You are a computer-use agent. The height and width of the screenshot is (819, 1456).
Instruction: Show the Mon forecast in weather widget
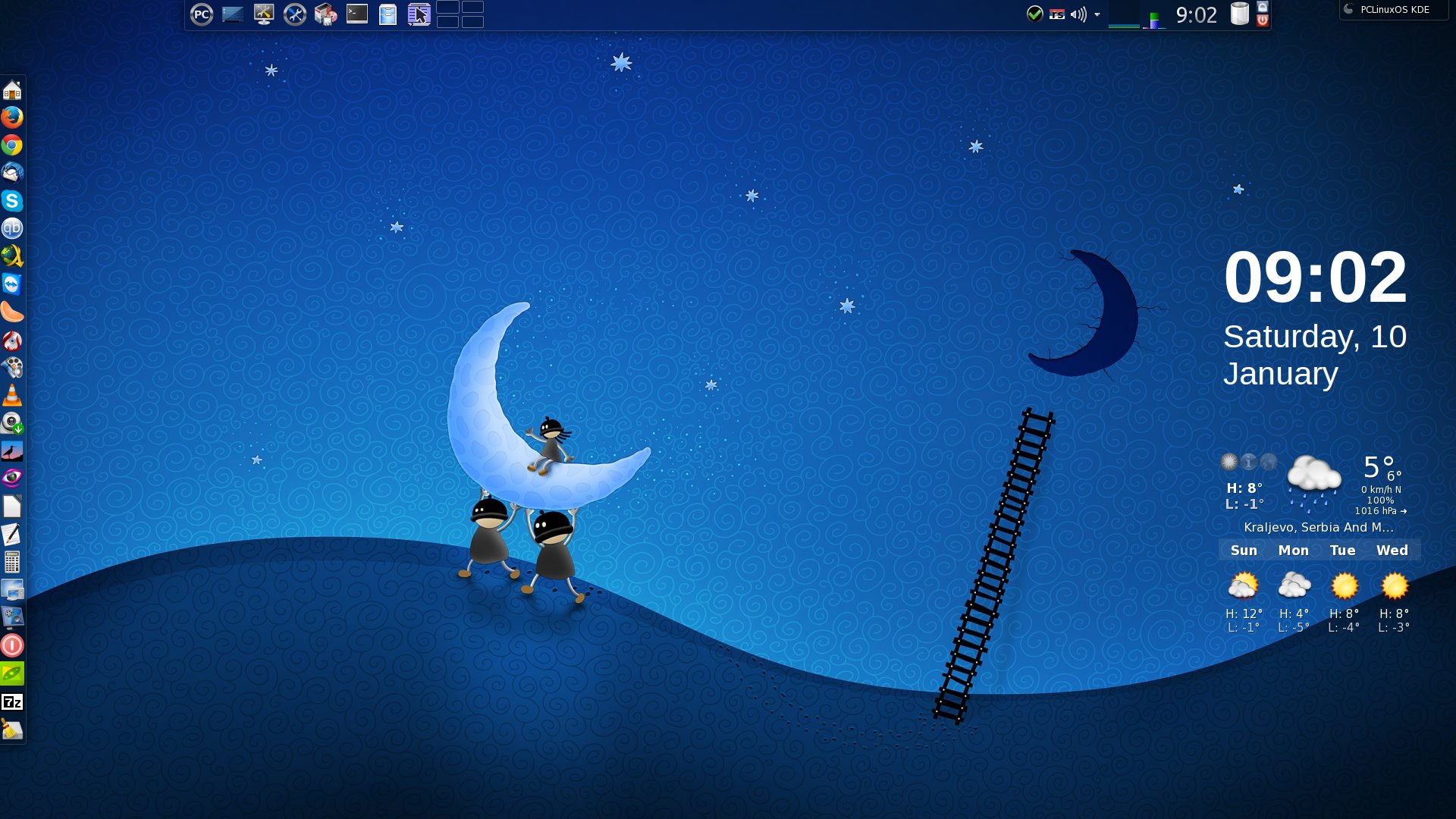1293,551
